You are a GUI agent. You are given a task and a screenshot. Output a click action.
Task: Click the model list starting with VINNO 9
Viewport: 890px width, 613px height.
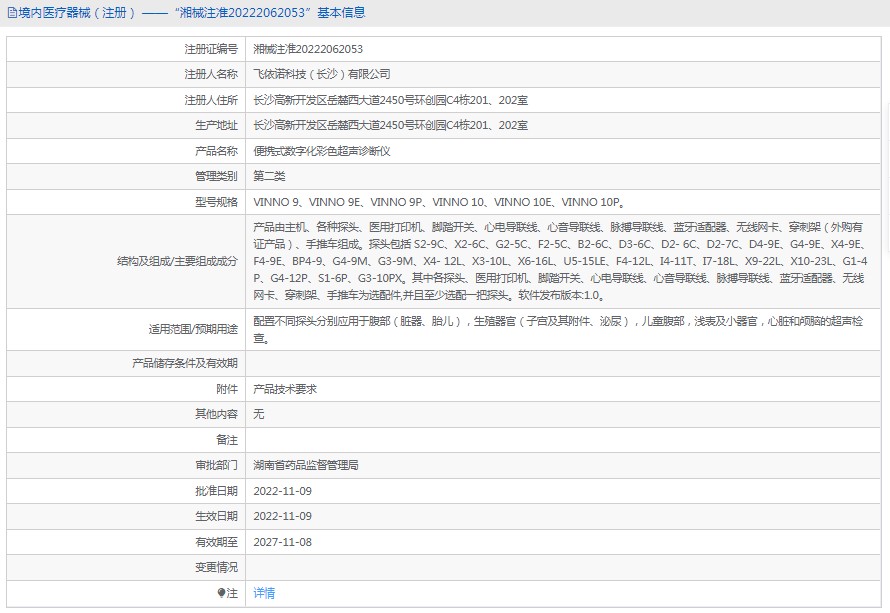pos(439,202)
